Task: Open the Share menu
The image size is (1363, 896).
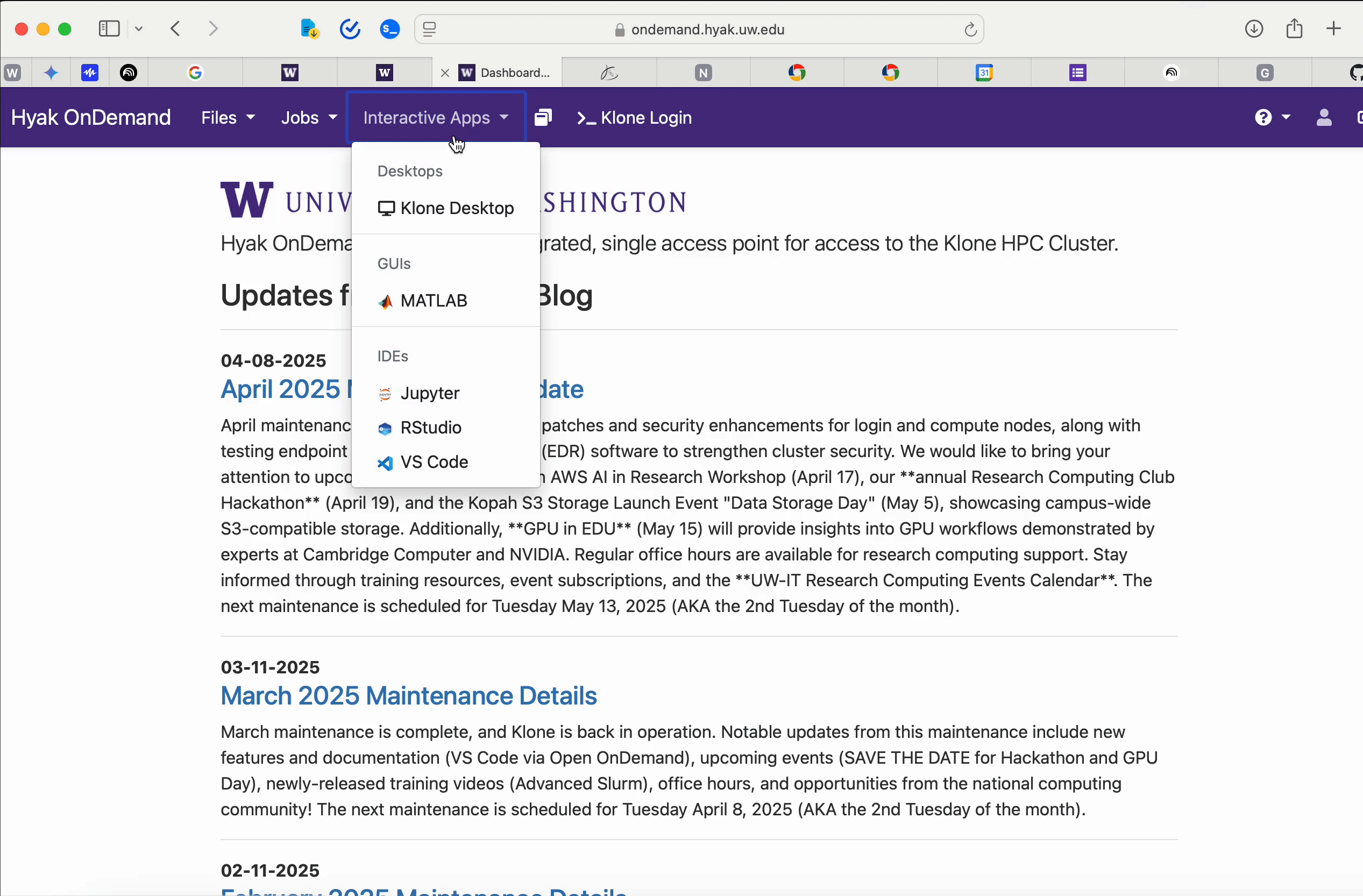Action: [x=1294, y=29]
